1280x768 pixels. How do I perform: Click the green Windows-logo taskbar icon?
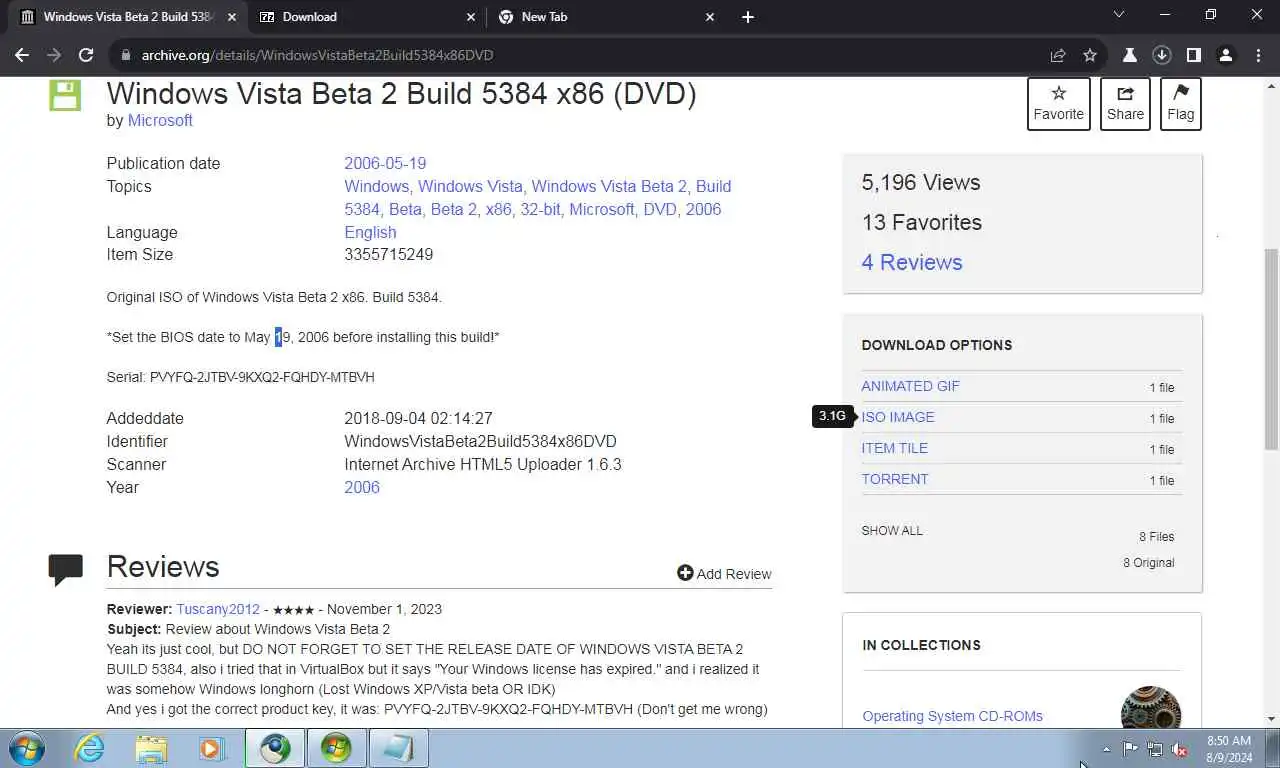[337, 748]
